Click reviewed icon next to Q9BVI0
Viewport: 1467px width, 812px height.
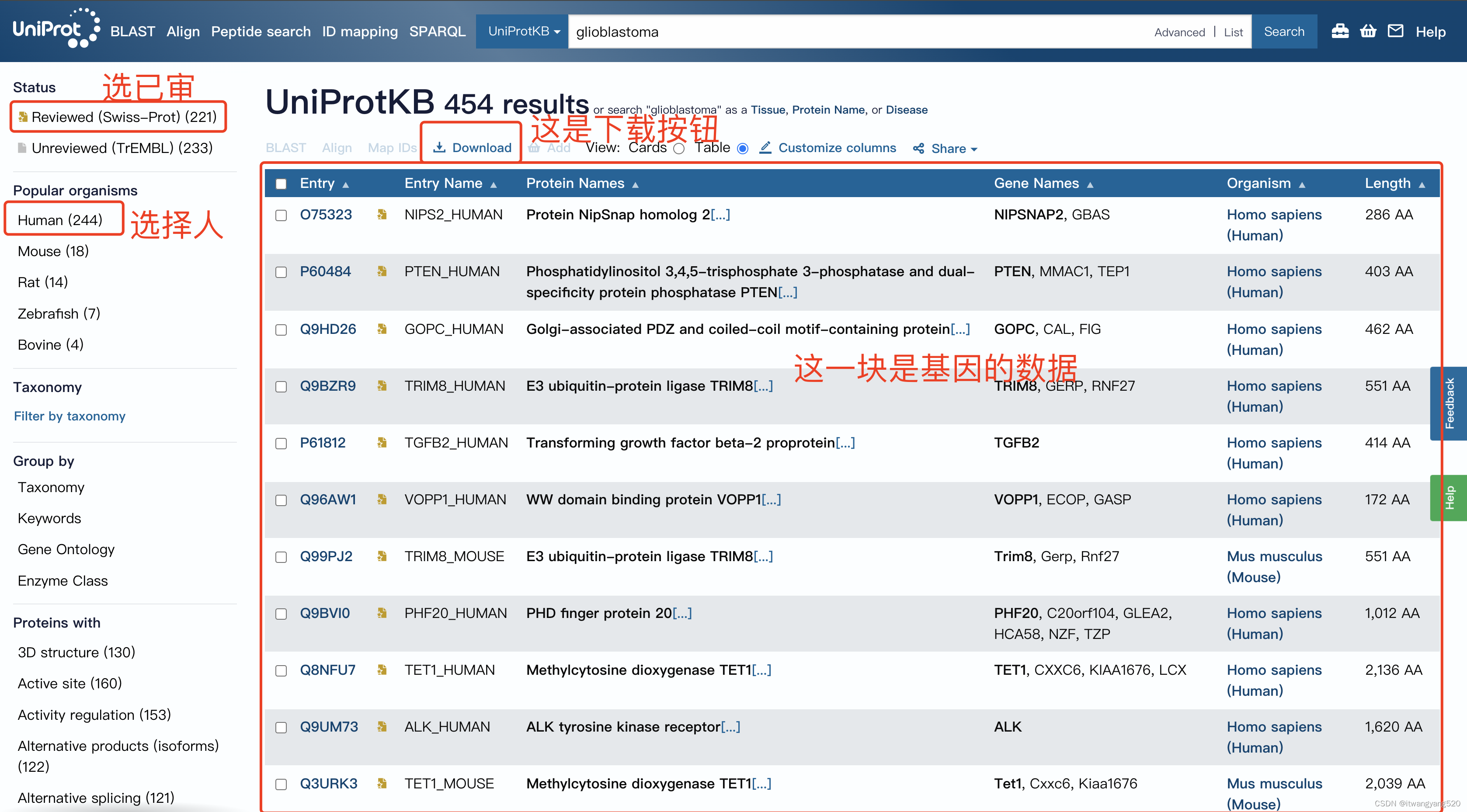tap(382, 613)
